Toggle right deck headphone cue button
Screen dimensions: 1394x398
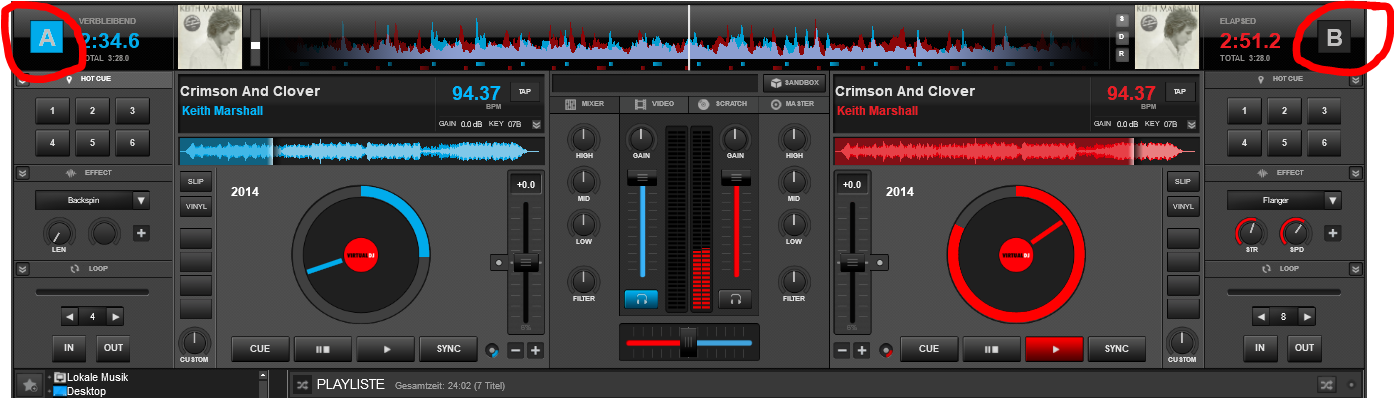(x=735, y=298)
